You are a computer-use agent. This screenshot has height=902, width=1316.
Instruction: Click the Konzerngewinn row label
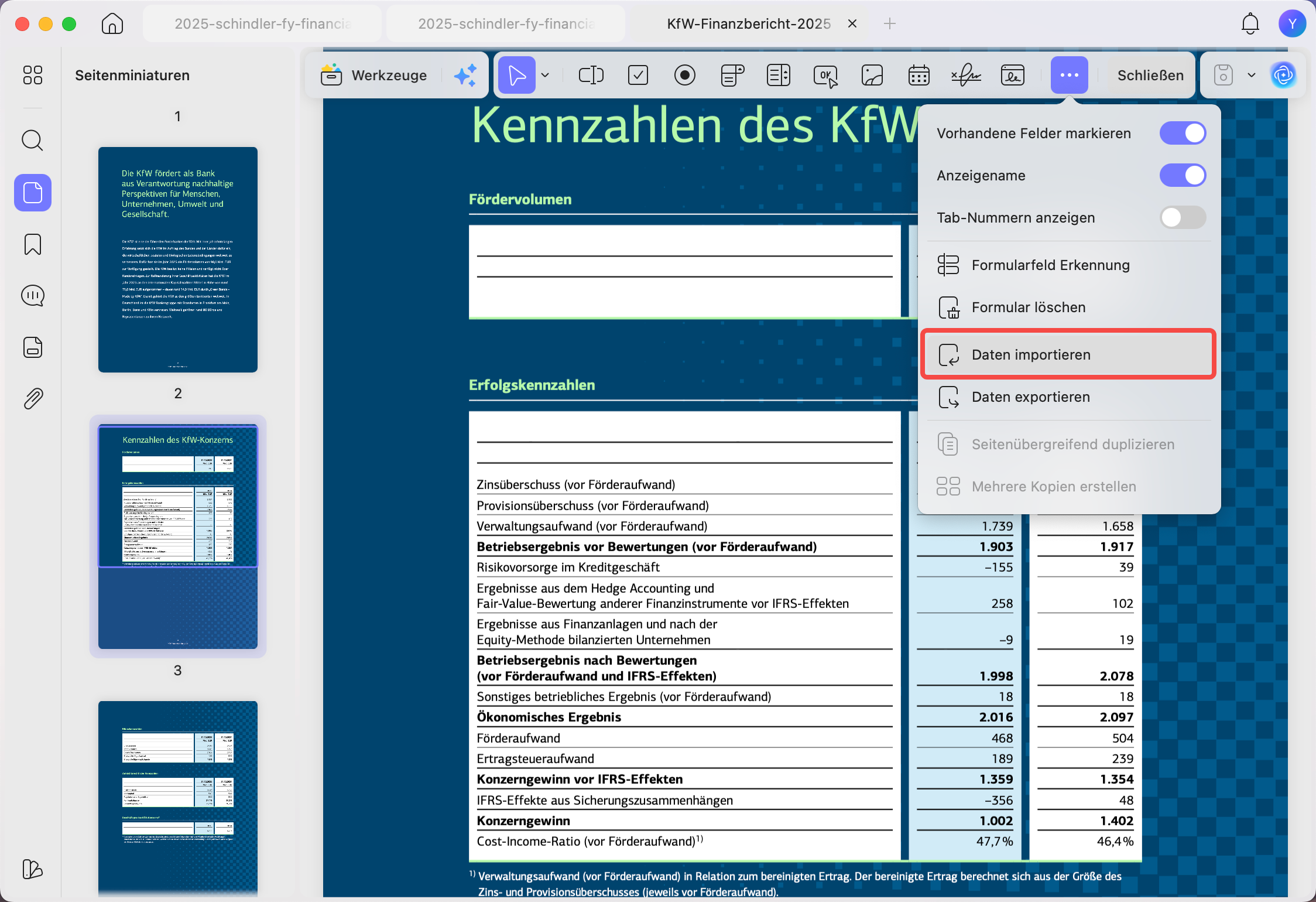pos(523,821)
